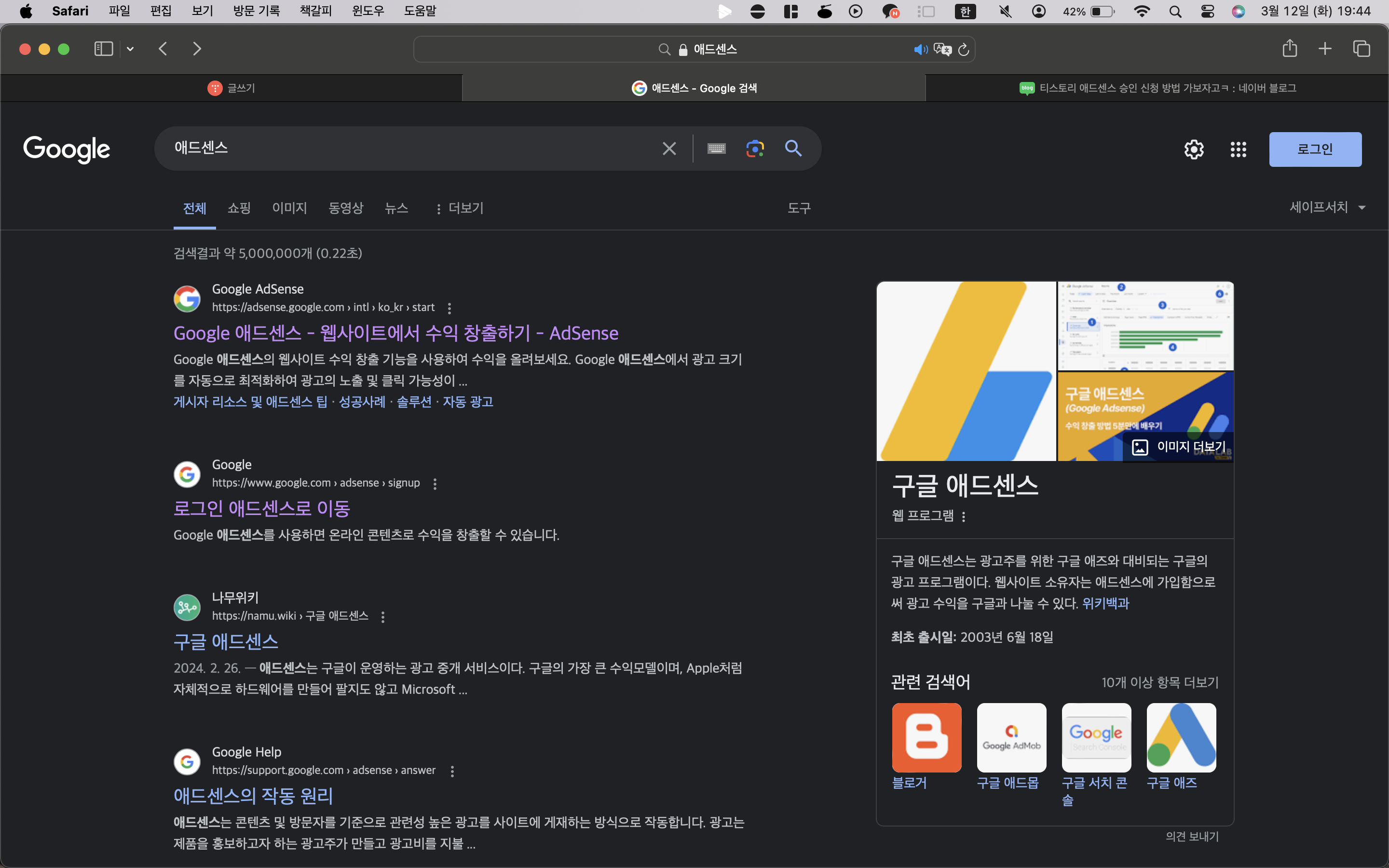
Task: Click the 로그인 button
Action: [1315, 149]
